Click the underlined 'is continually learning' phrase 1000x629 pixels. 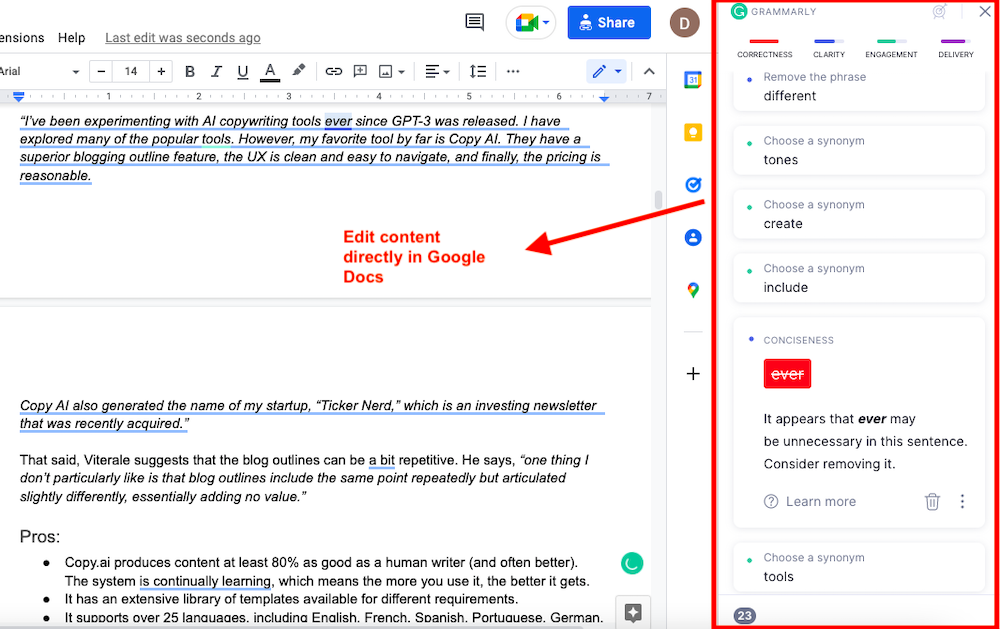coord(205,581)
